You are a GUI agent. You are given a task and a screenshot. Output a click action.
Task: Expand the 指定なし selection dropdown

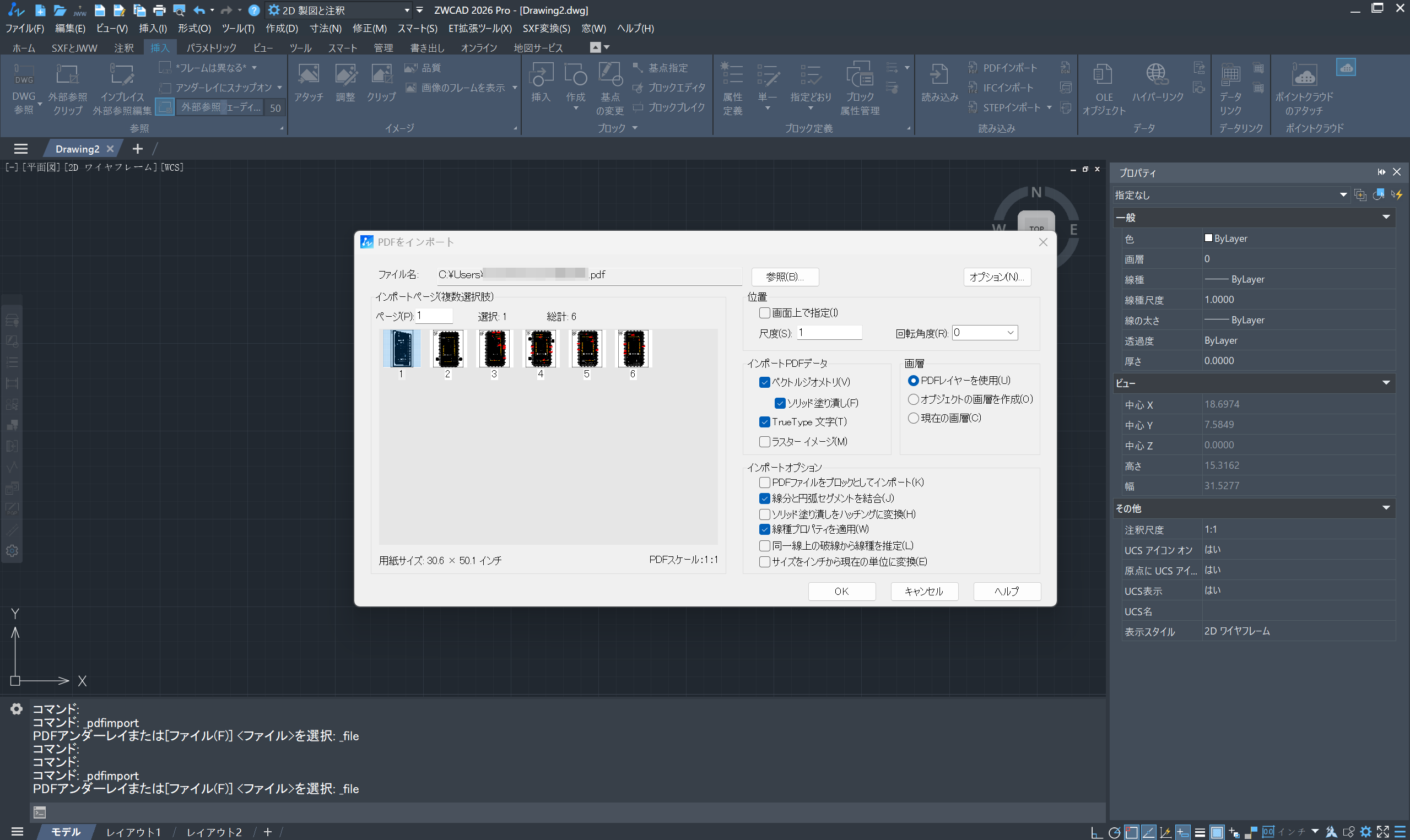click(x=1343, y=196)
